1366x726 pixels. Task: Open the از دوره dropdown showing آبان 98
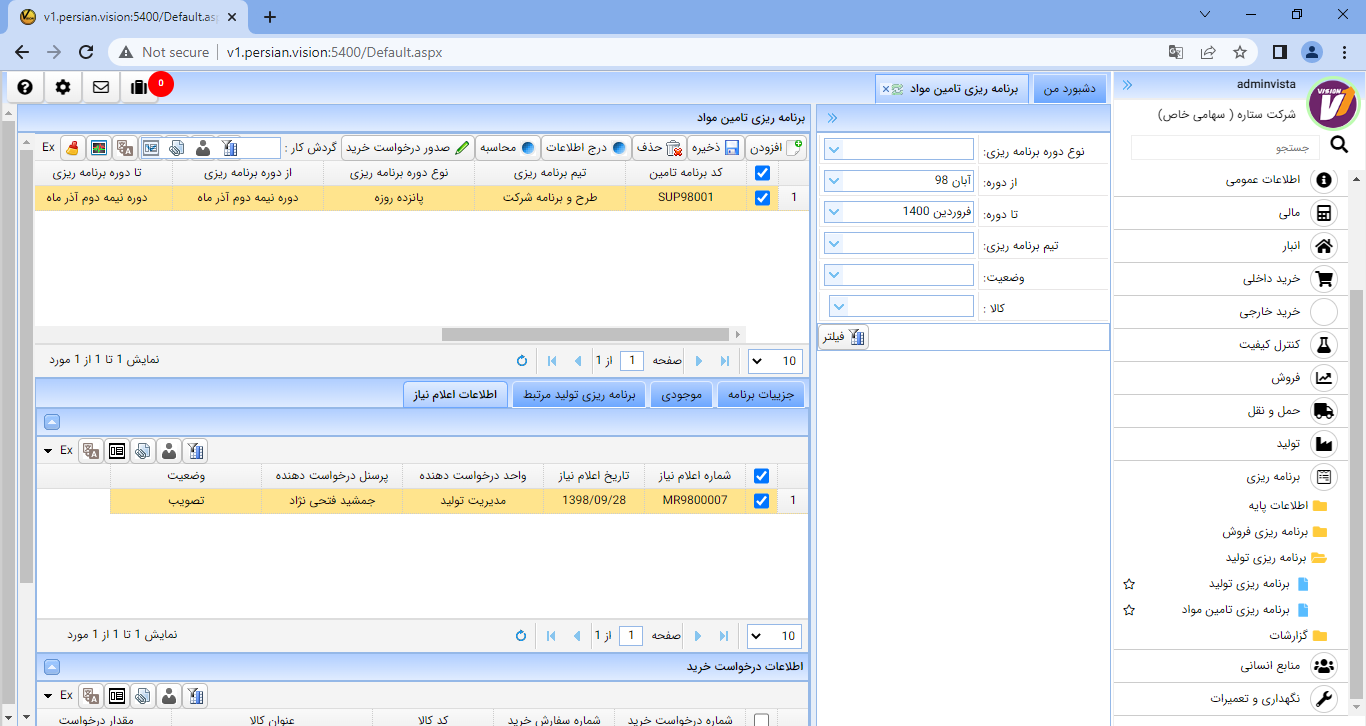pyautogui.click(x=835, y=181)
